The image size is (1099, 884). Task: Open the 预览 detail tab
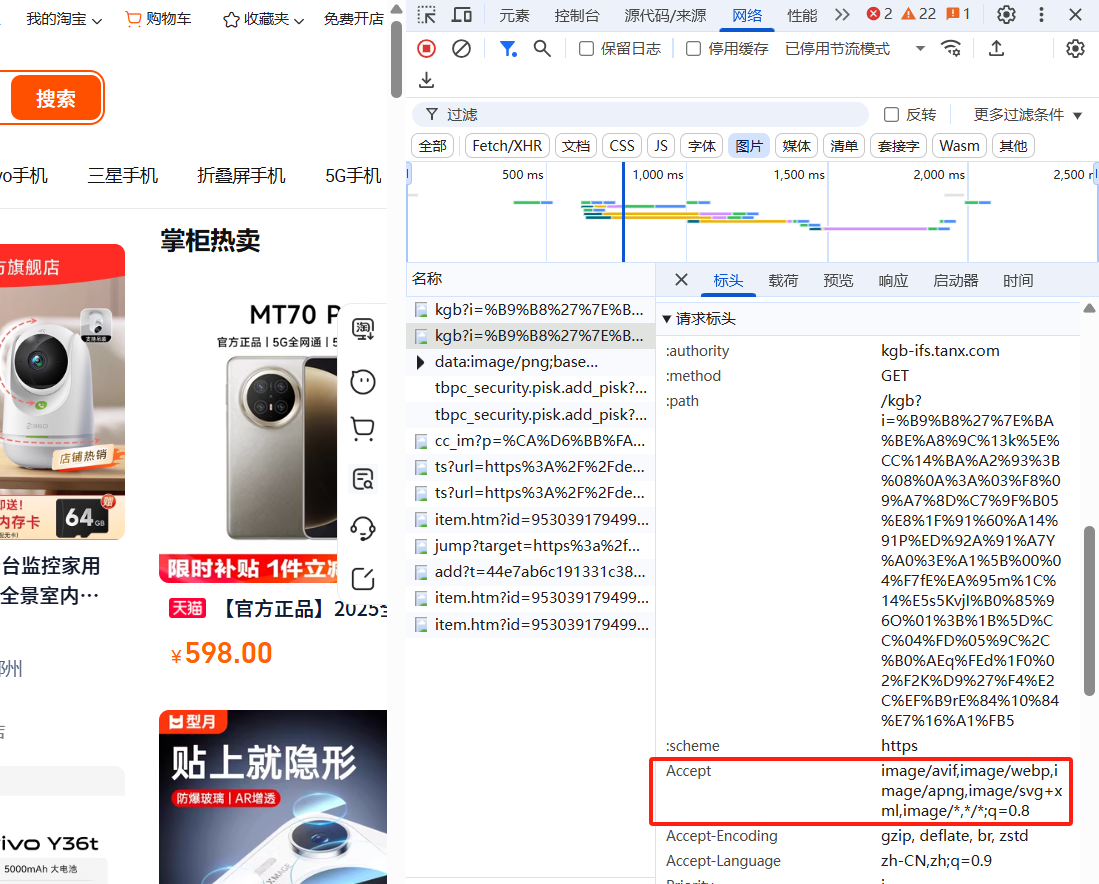[838, 280]
